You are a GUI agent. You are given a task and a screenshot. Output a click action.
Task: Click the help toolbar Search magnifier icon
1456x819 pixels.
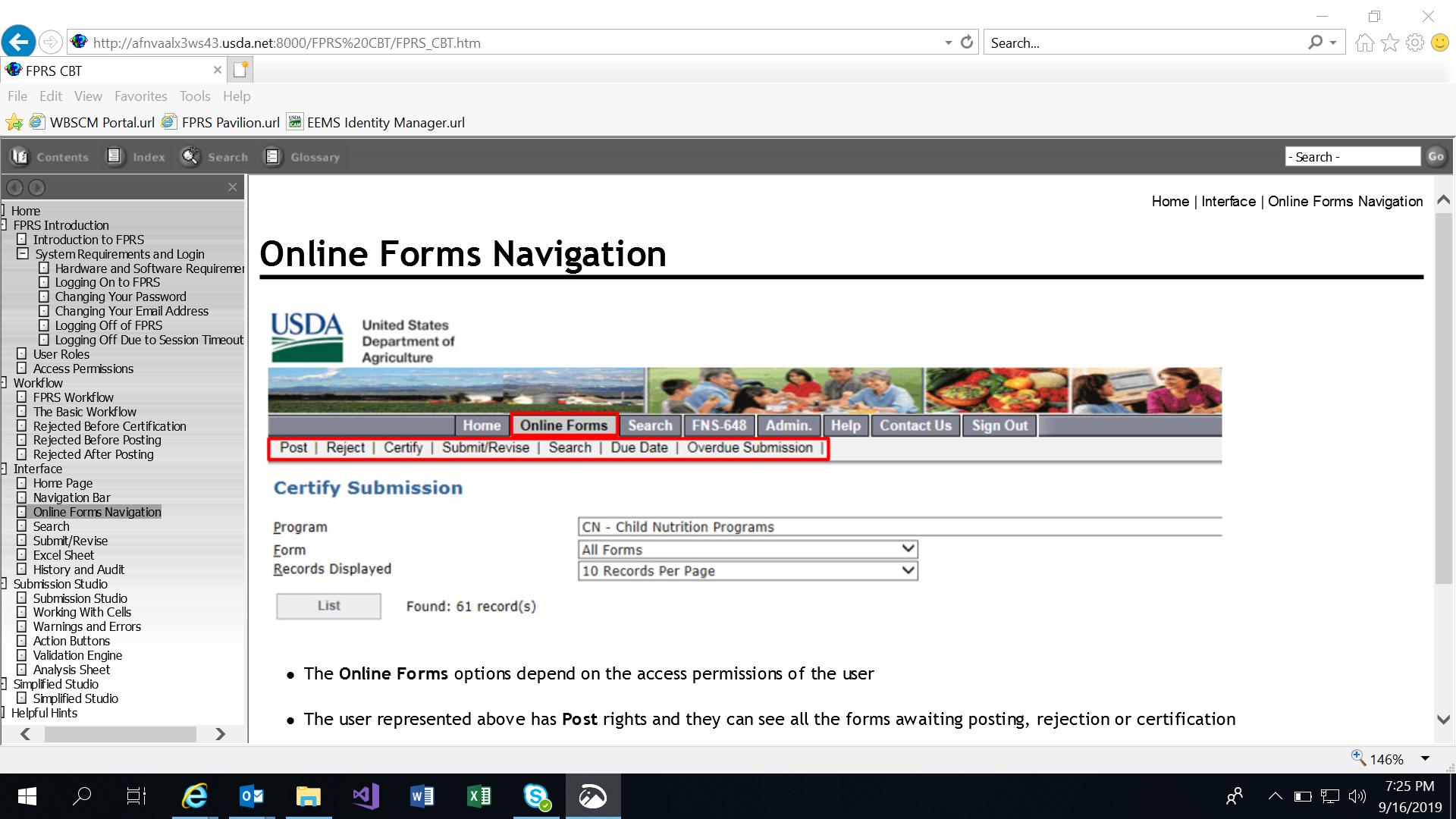coord(190,156)
